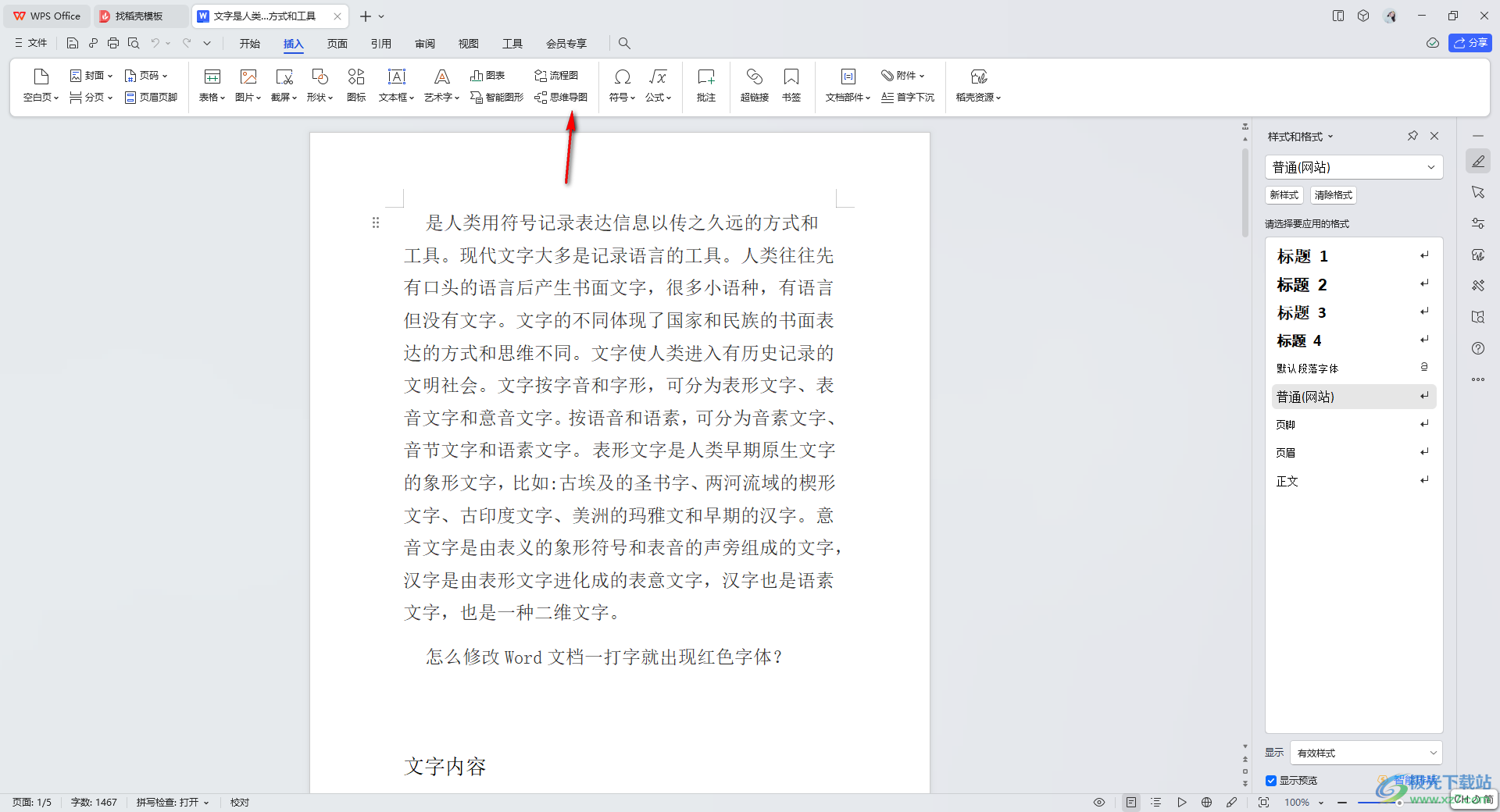Click the word count 字数: 1467
Image resolution: width=1500 pixels, height=812 pixels.
pyautogui.click(x=94, y=803)
